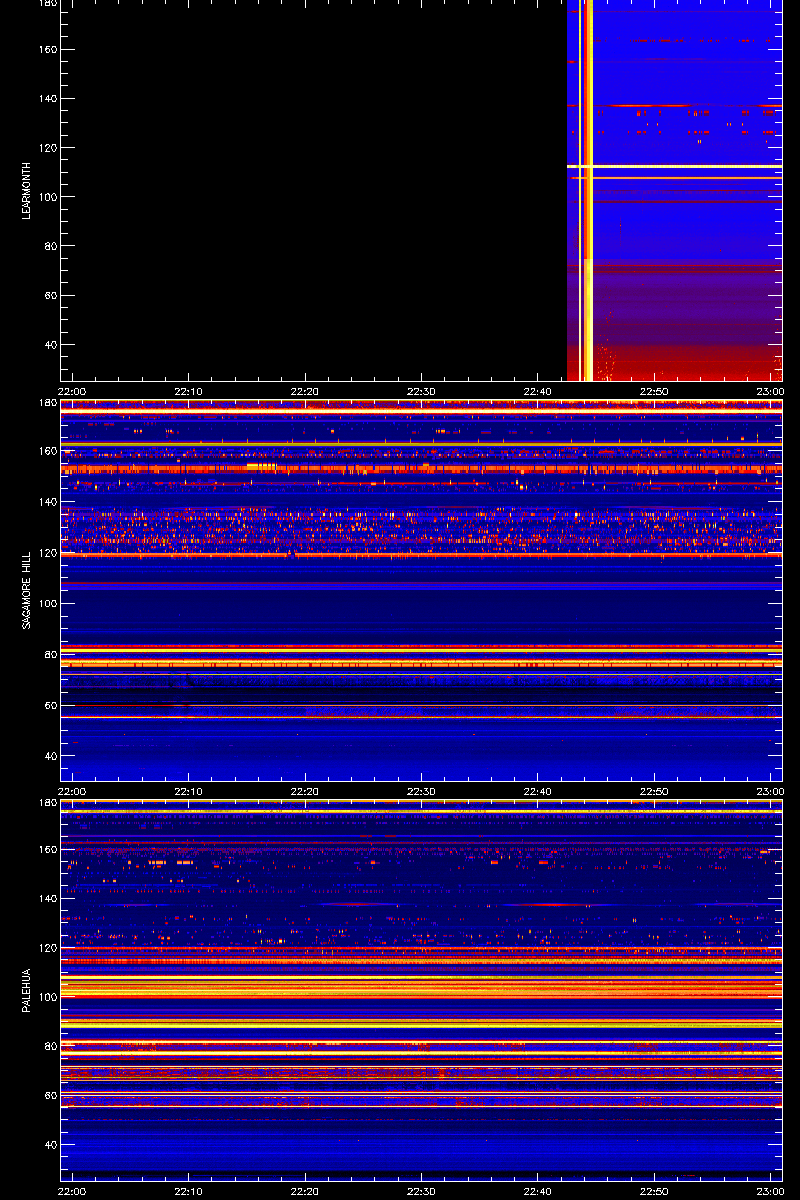Screen dimensions: 800x1200
Task: Select the 60 tick label on Palehua axis
Action: [x=51, y=1096]
